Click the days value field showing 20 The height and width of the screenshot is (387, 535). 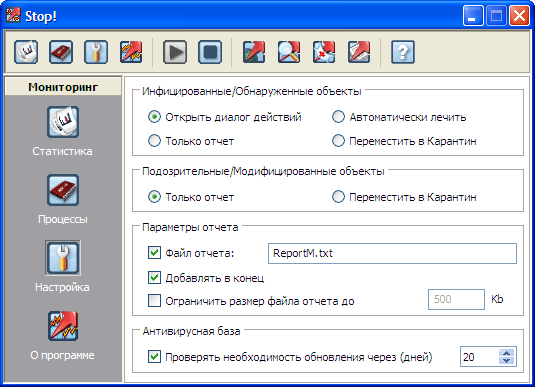[x=479, y=357]
